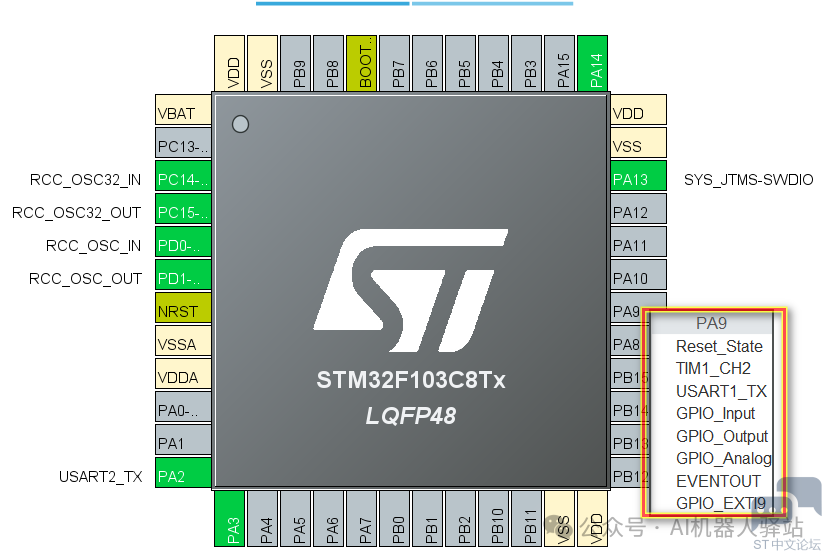The height and width of the screenshot is (560, 830).
Task: Select pin PB3 at top
Action: coord(527,64)
